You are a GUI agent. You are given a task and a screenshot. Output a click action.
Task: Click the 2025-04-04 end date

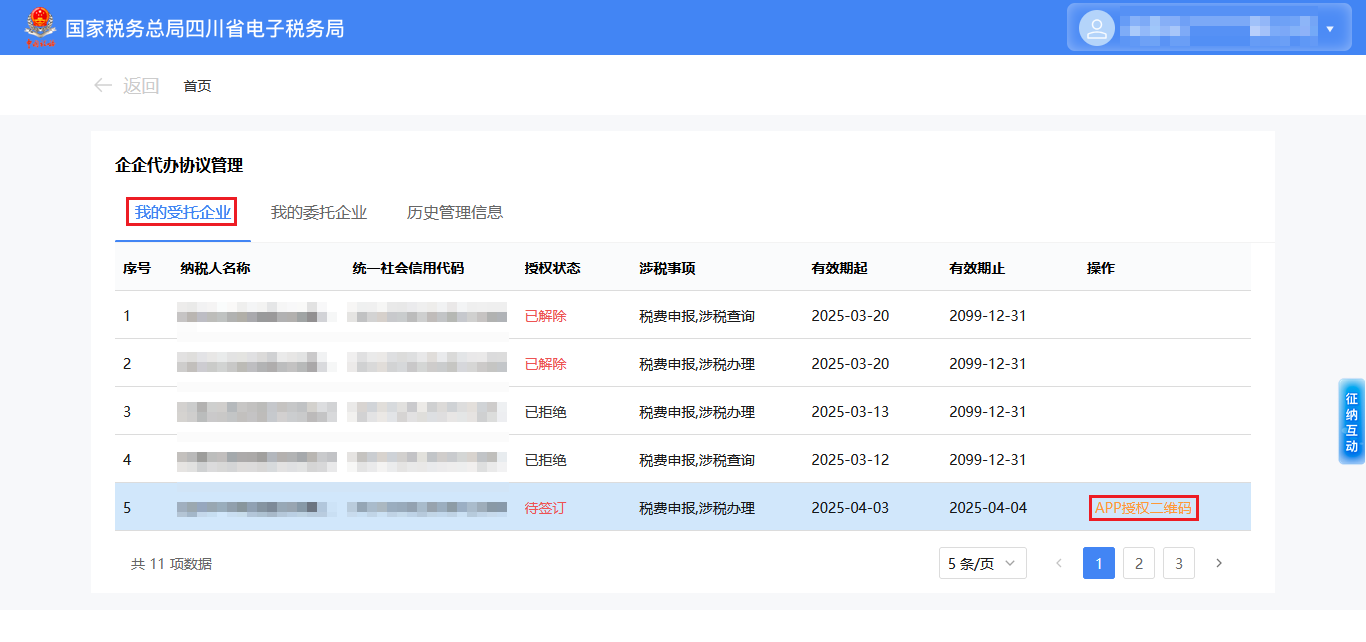[988, 508]
